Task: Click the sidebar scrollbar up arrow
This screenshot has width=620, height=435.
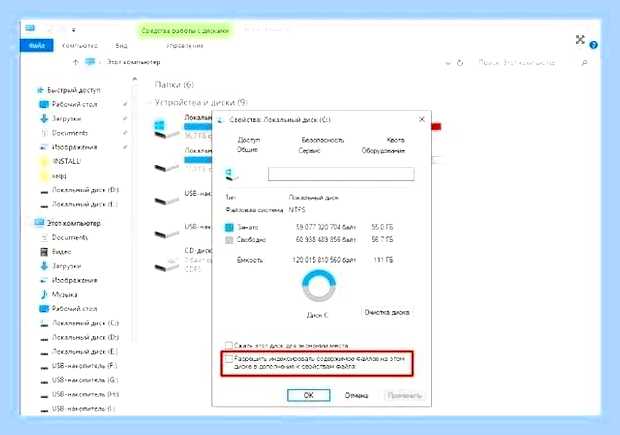Action: (134, 79)
